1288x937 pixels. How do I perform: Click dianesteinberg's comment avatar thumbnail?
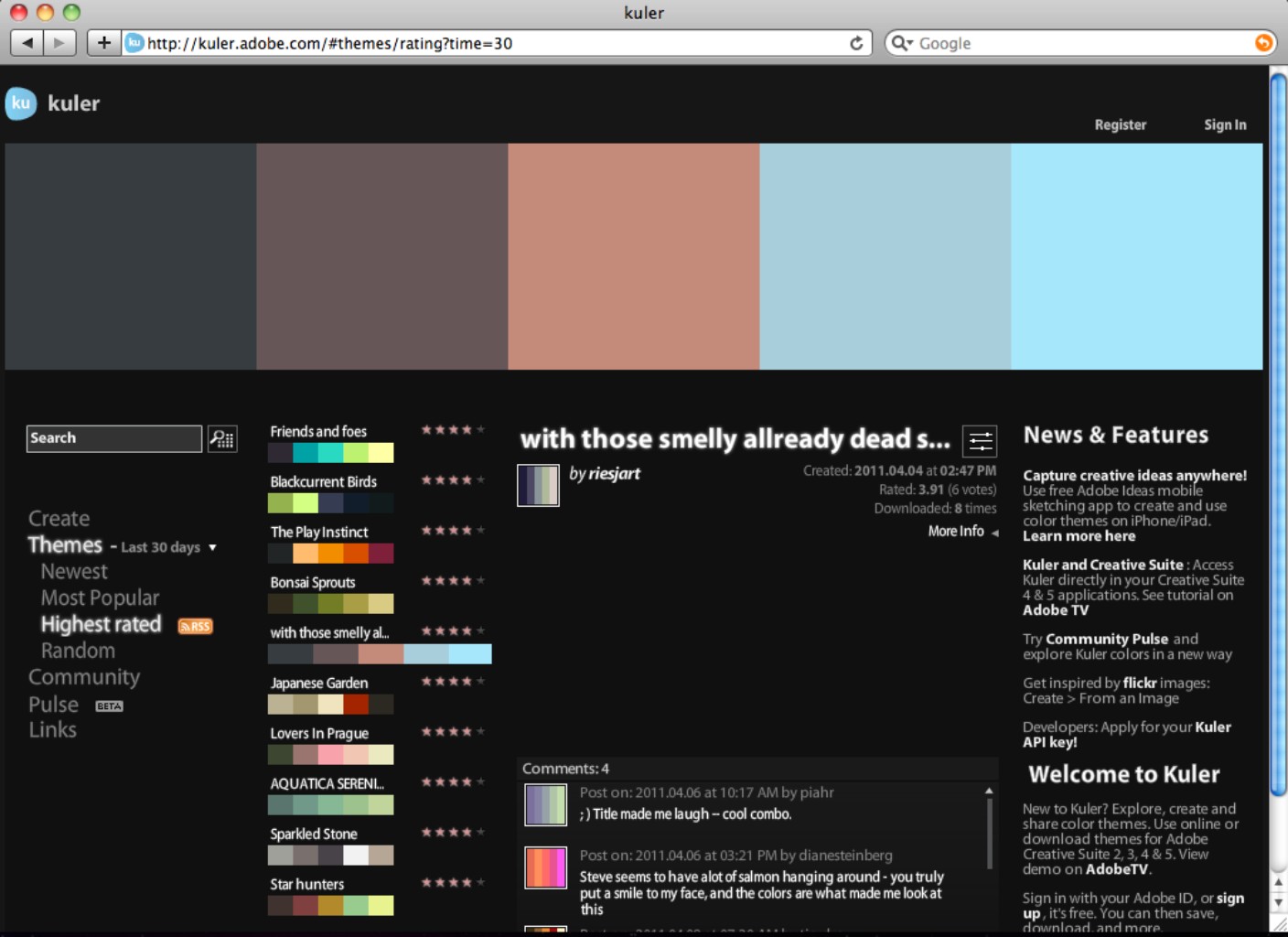tap(545, 867)
